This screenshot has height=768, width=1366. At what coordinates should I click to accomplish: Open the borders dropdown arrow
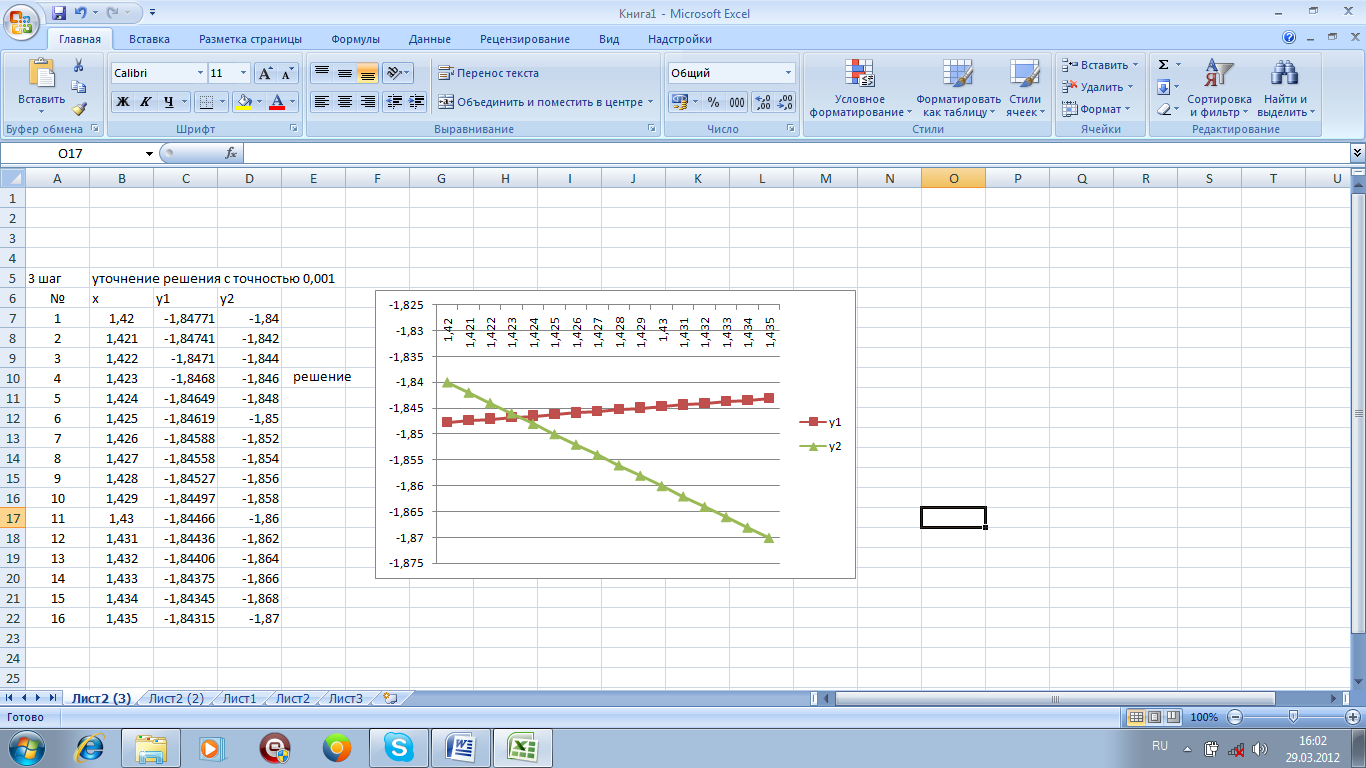[x=222, y=102]
